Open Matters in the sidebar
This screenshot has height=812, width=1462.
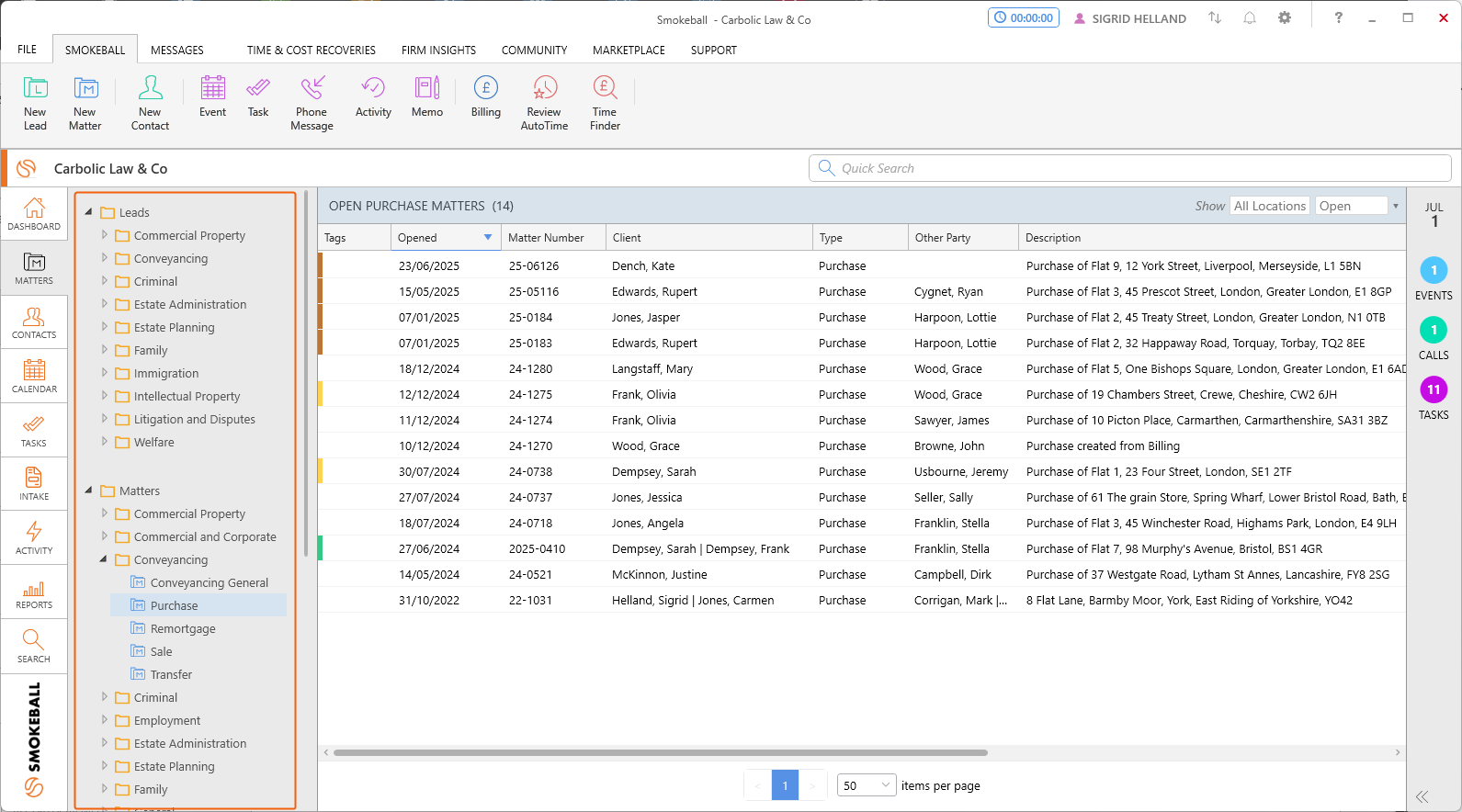click(34, 268)
